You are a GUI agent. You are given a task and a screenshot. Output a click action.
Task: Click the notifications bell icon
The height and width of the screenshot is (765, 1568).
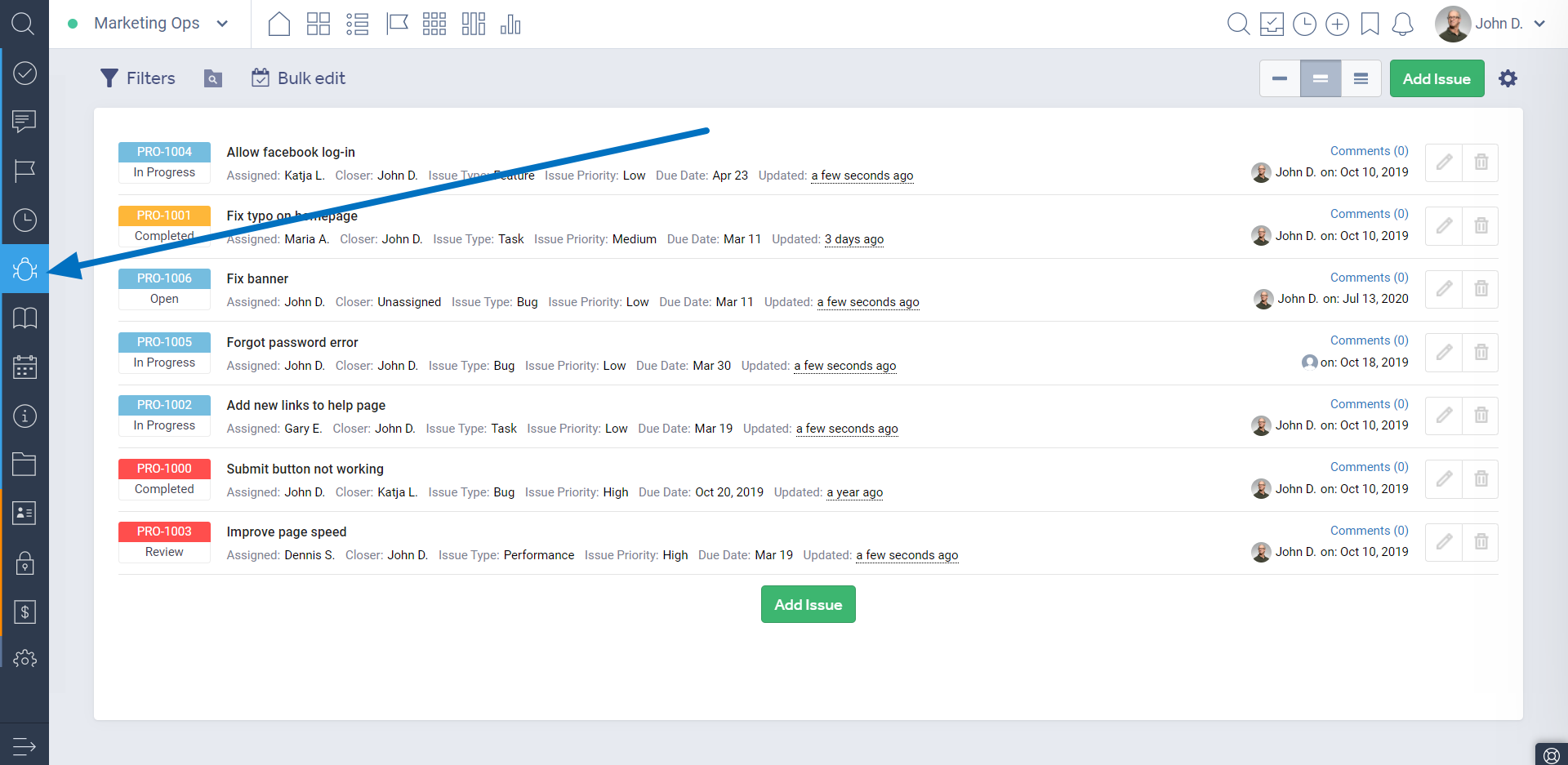[x=1402, y=24]
